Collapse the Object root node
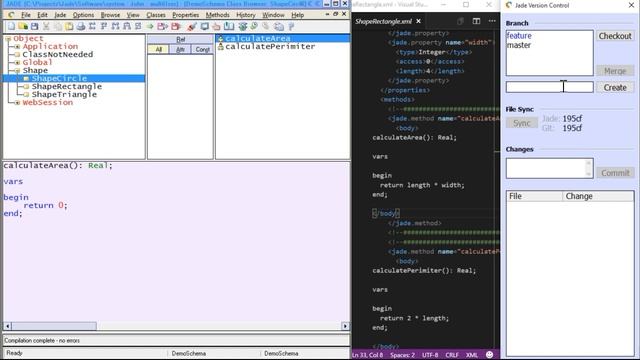 (8, 39)
